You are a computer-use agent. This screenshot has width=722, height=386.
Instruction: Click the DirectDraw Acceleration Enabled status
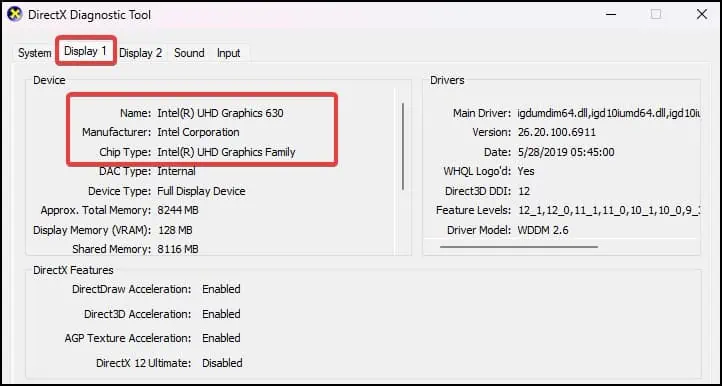pos(221,289)
